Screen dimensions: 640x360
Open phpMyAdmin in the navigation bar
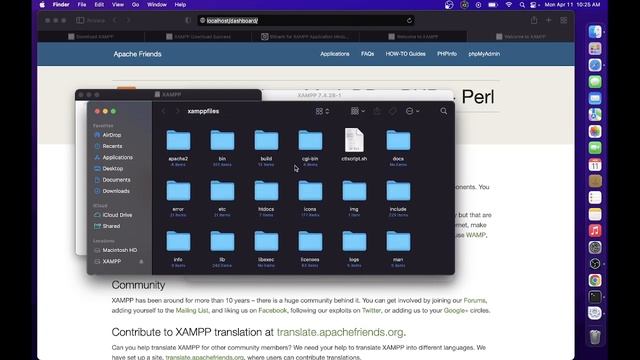click(x=484, y=54)
